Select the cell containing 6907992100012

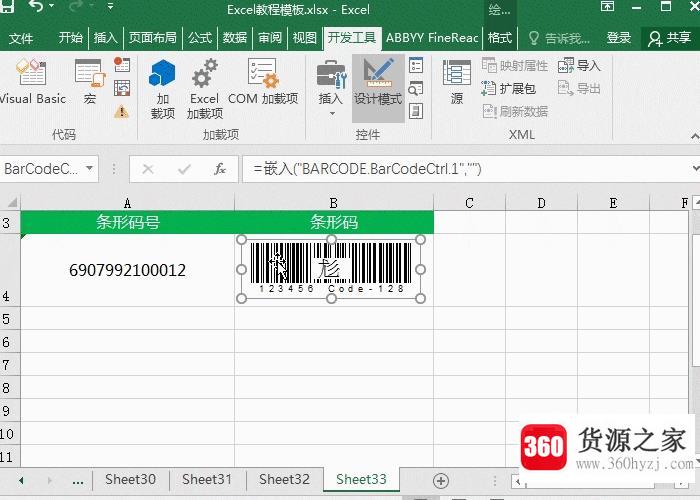click(128, 270)
